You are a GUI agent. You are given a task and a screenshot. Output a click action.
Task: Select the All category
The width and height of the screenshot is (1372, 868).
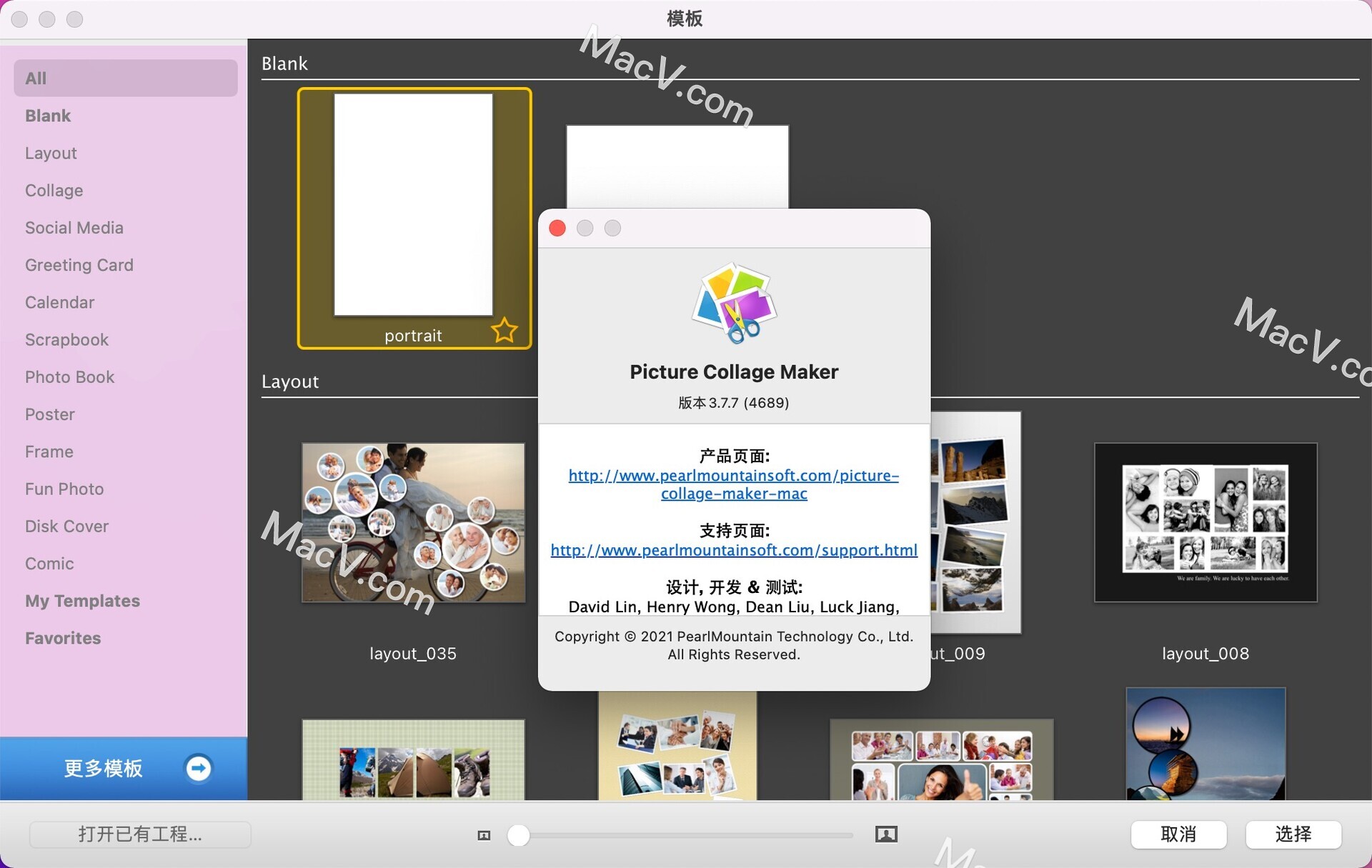click(x=126, y=78)
